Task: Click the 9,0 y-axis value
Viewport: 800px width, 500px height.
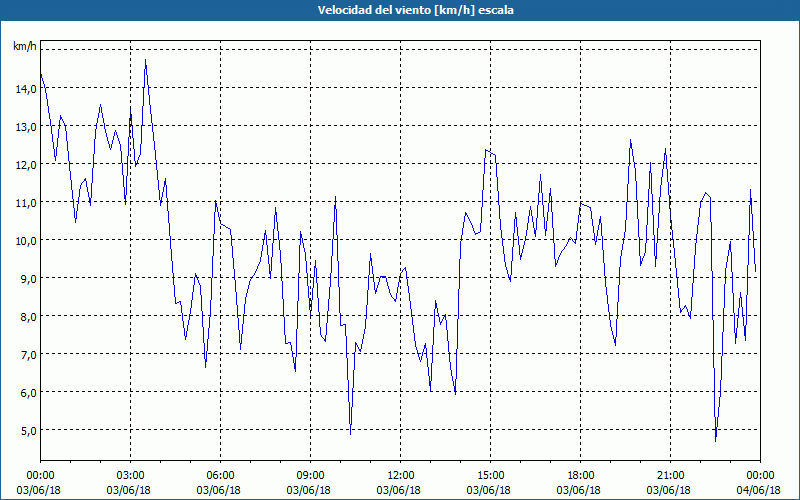Action: point(28,279)
